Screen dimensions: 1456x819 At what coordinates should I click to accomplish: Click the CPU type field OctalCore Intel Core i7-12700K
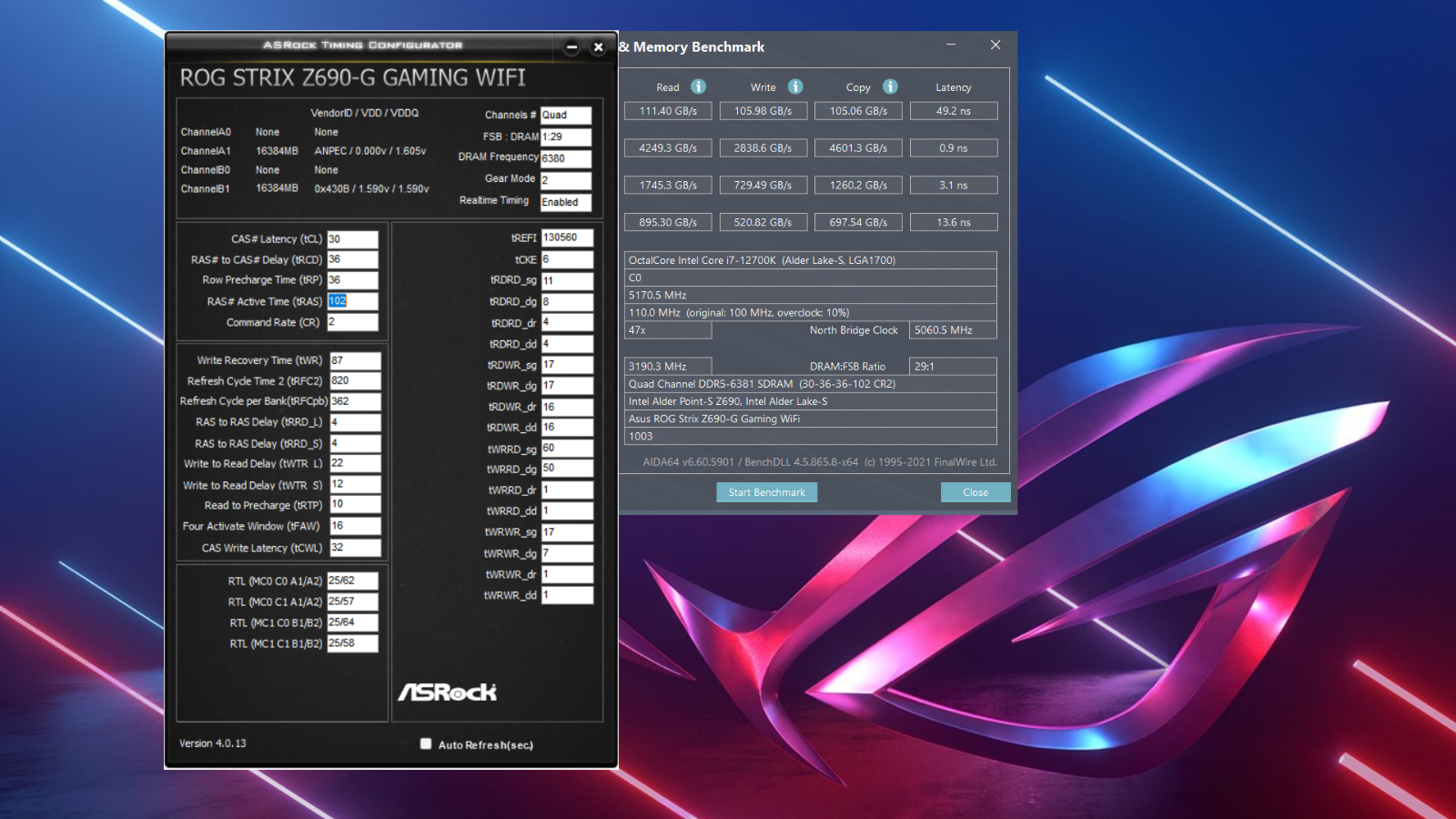coord(810,260)
